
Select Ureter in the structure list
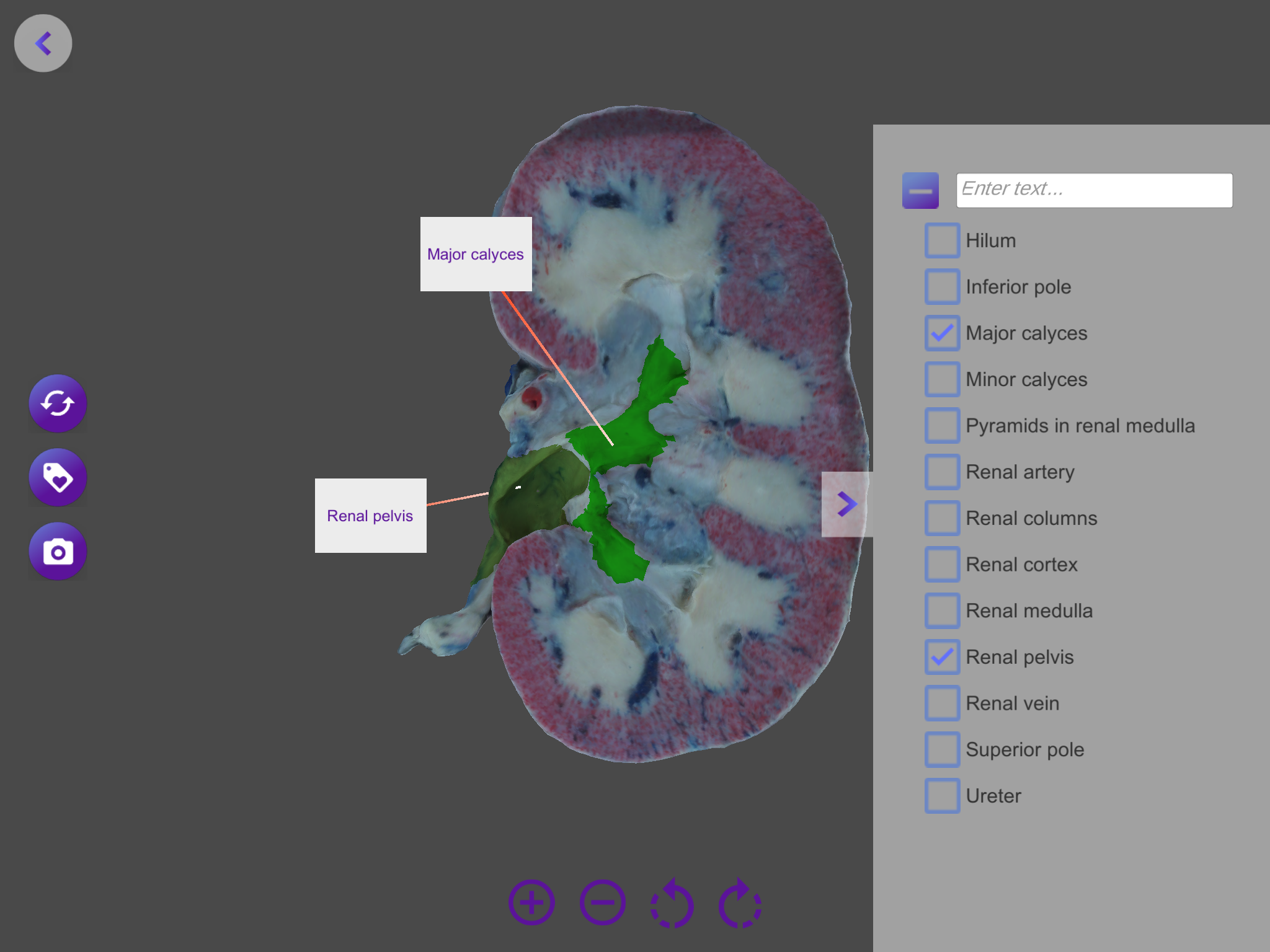(x=993, y=796)
